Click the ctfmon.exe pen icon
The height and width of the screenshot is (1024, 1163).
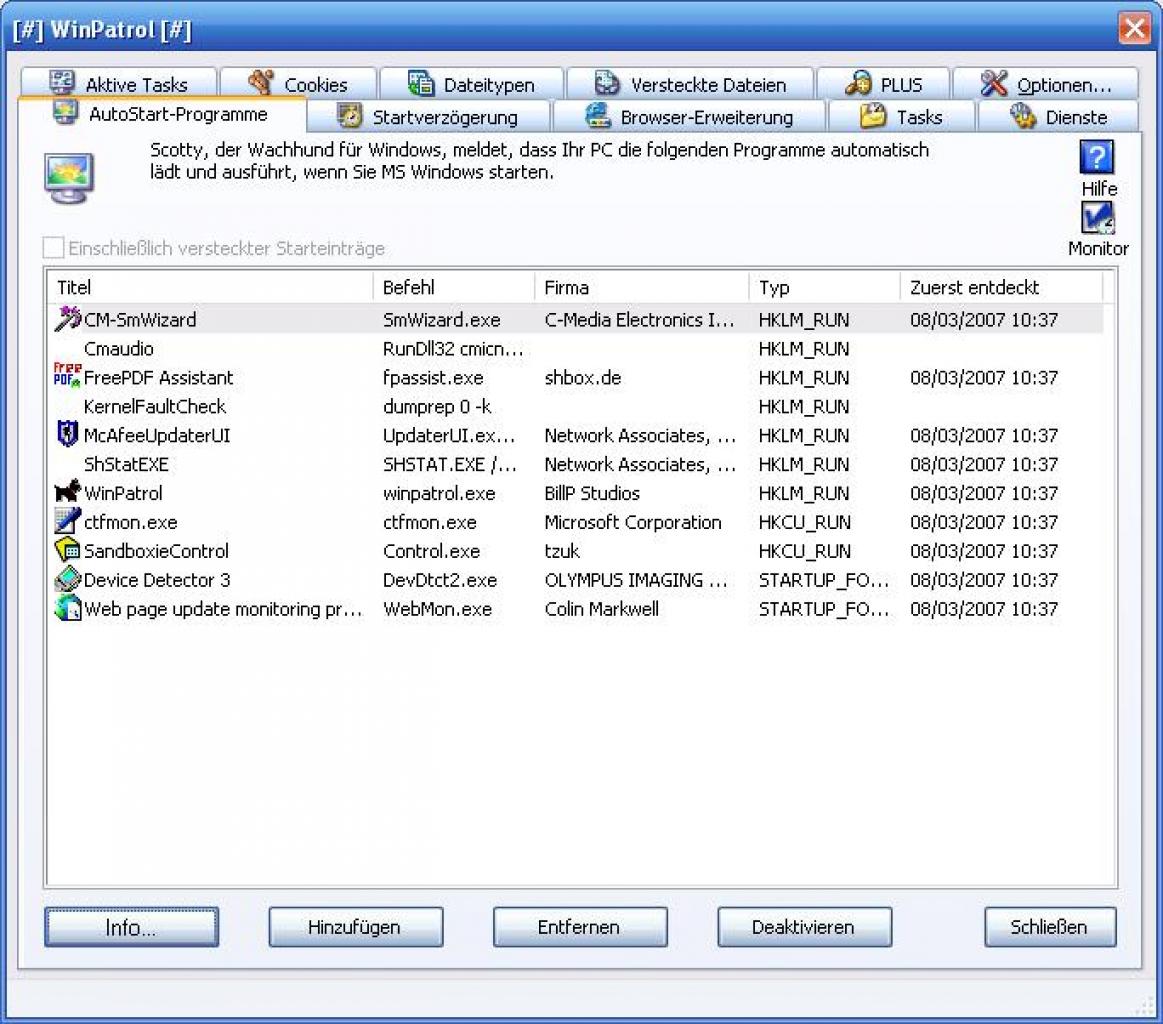[67, 521]
